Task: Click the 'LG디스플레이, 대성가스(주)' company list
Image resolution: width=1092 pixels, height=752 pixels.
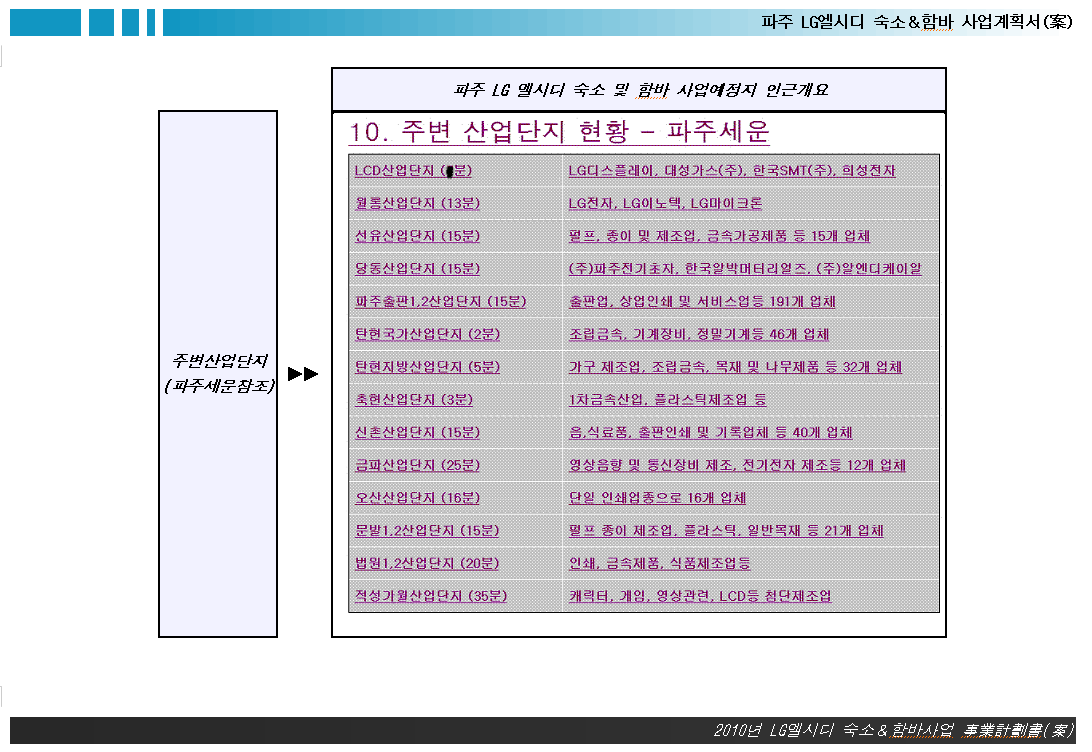Action: click(x=732, y=171)
